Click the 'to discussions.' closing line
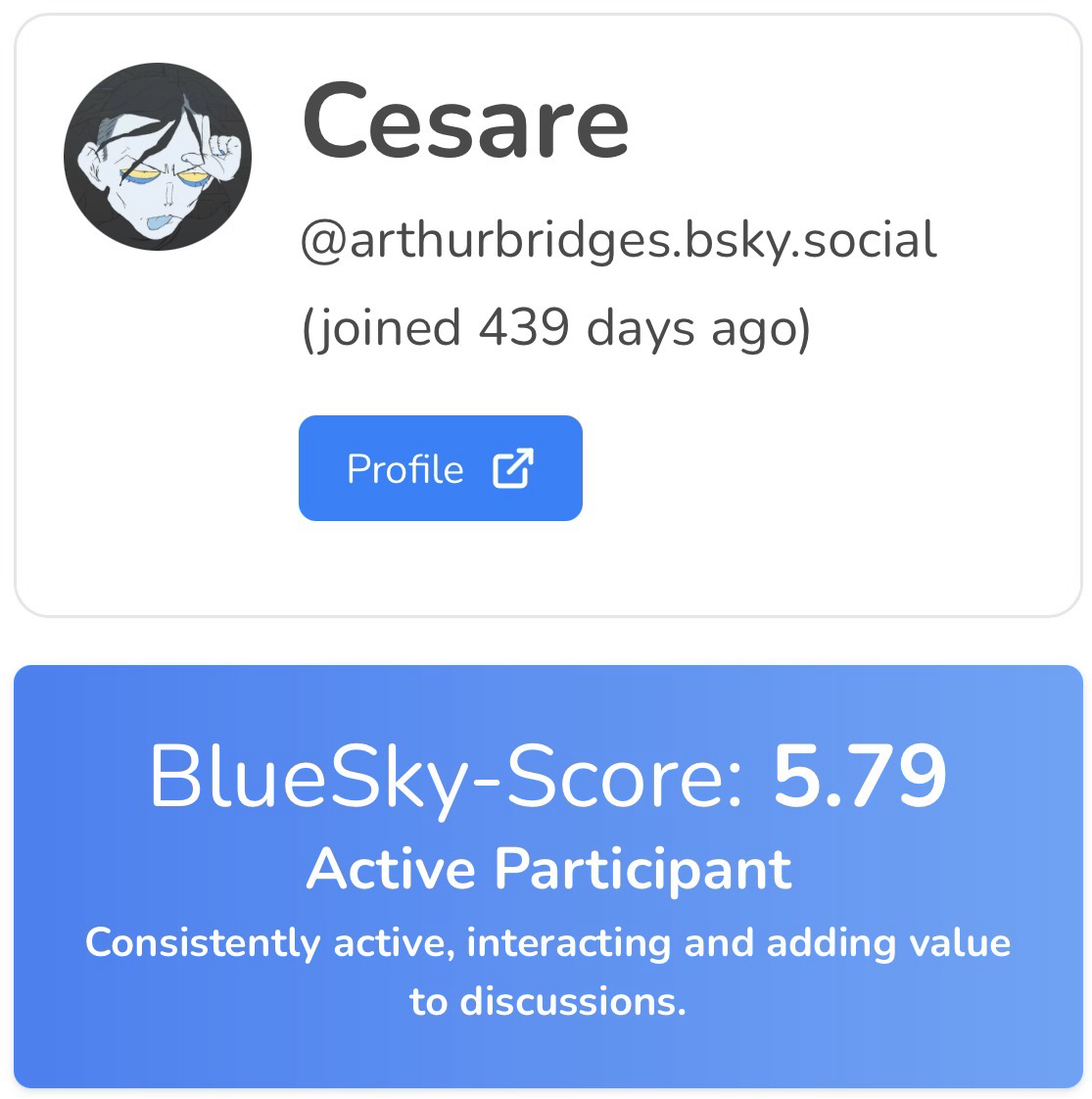 547,1001
